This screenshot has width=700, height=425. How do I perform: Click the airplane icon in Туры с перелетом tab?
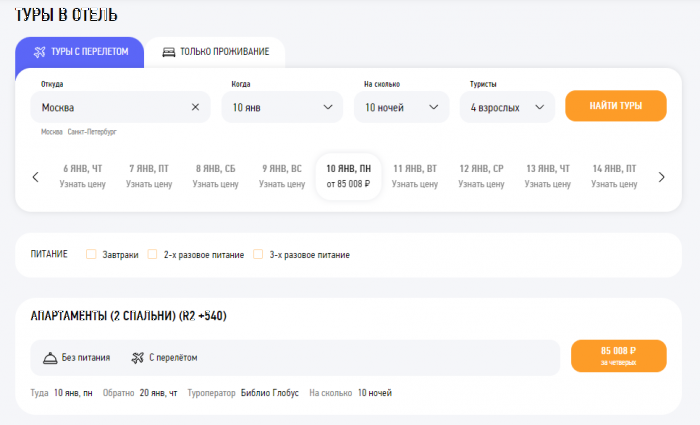click(40, 52)
